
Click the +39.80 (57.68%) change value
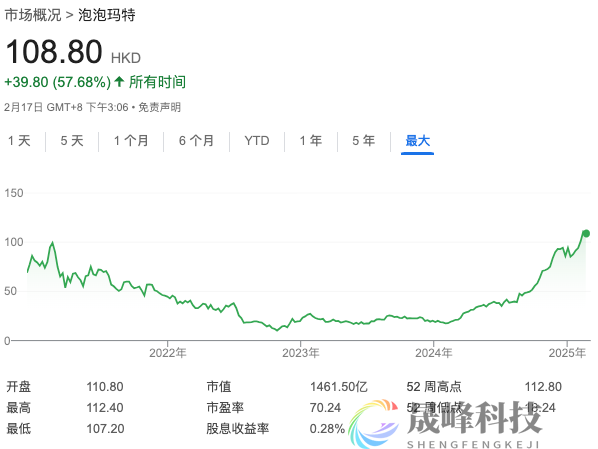click(58, 82)
